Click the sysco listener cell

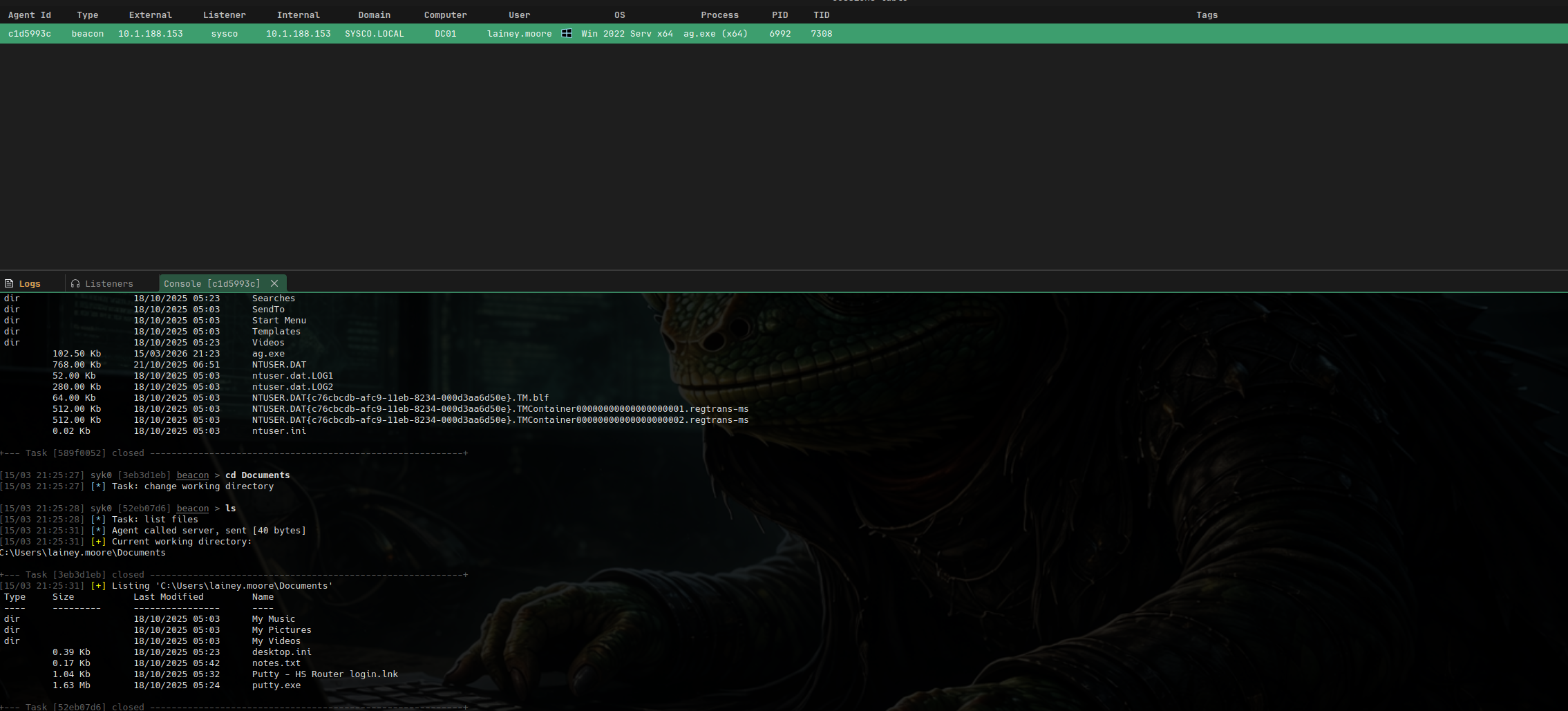[x=225, y=33]
